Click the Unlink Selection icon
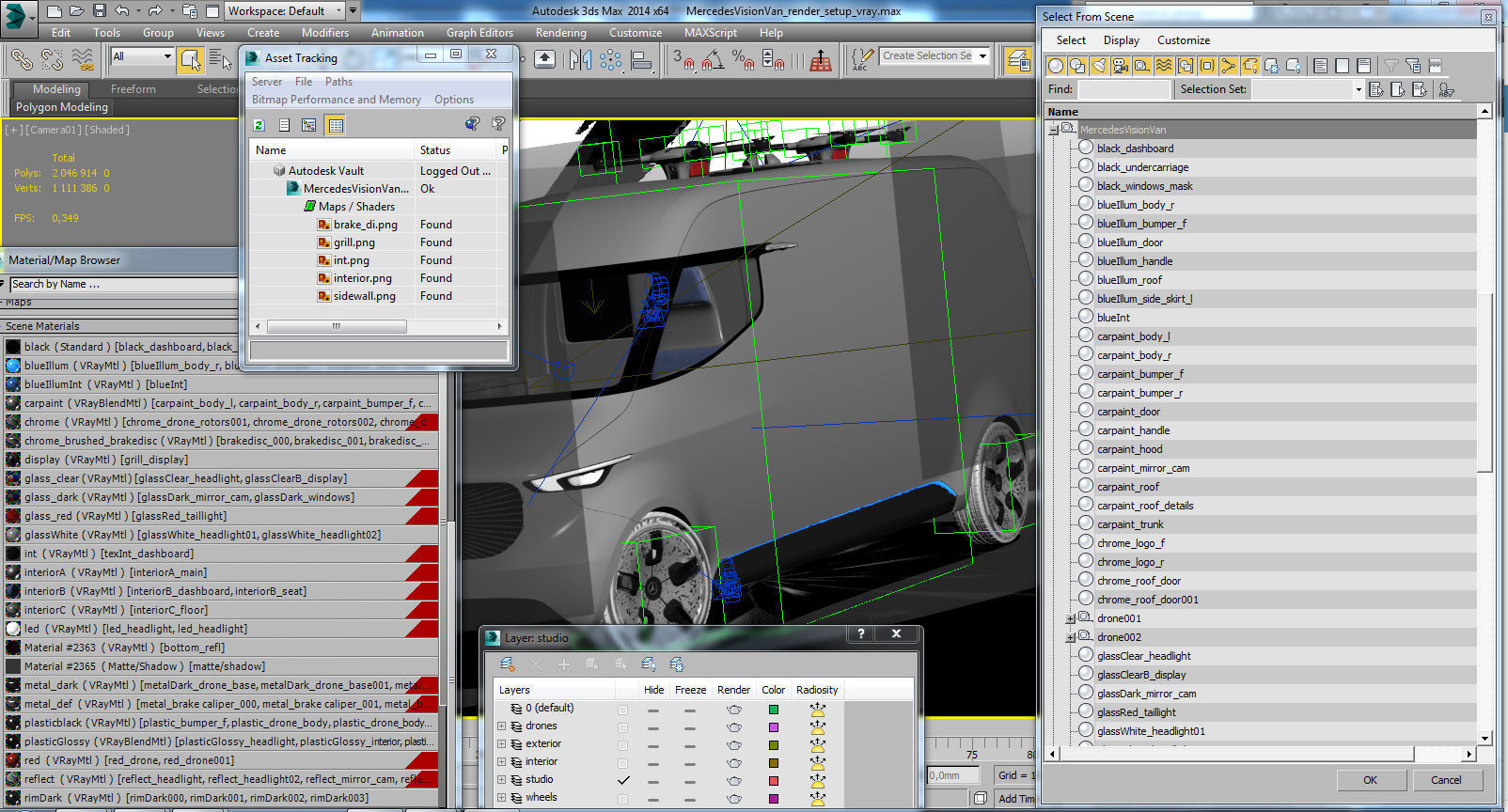 [52, 59]
